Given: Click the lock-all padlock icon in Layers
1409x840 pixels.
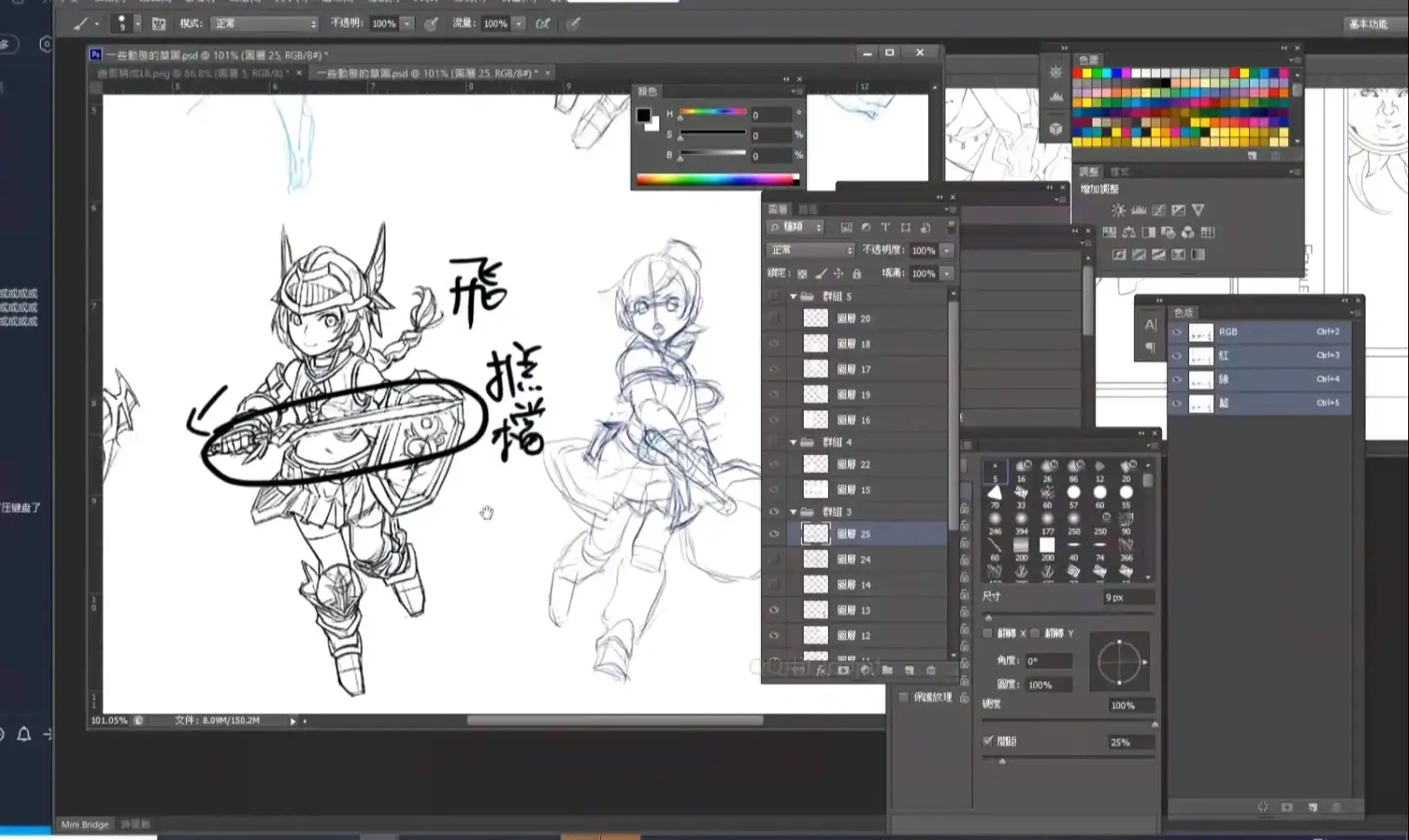Looking at the screenshot, I should (857, 273).
